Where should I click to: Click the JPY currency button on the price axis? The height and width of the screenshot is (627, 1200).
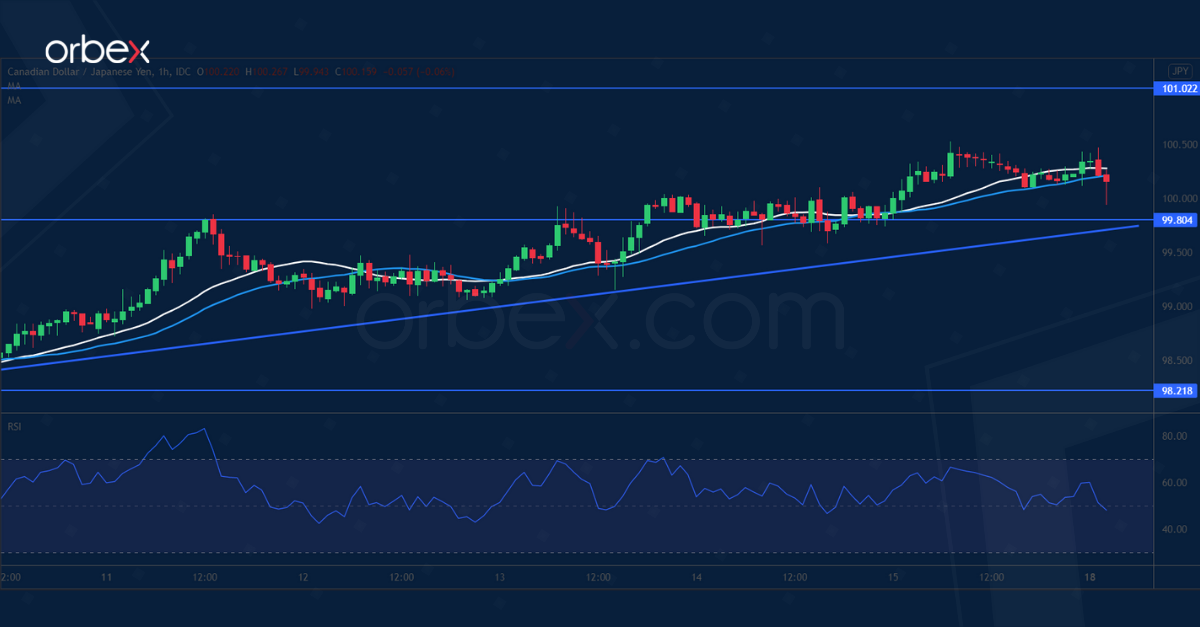click(1179, 71)
